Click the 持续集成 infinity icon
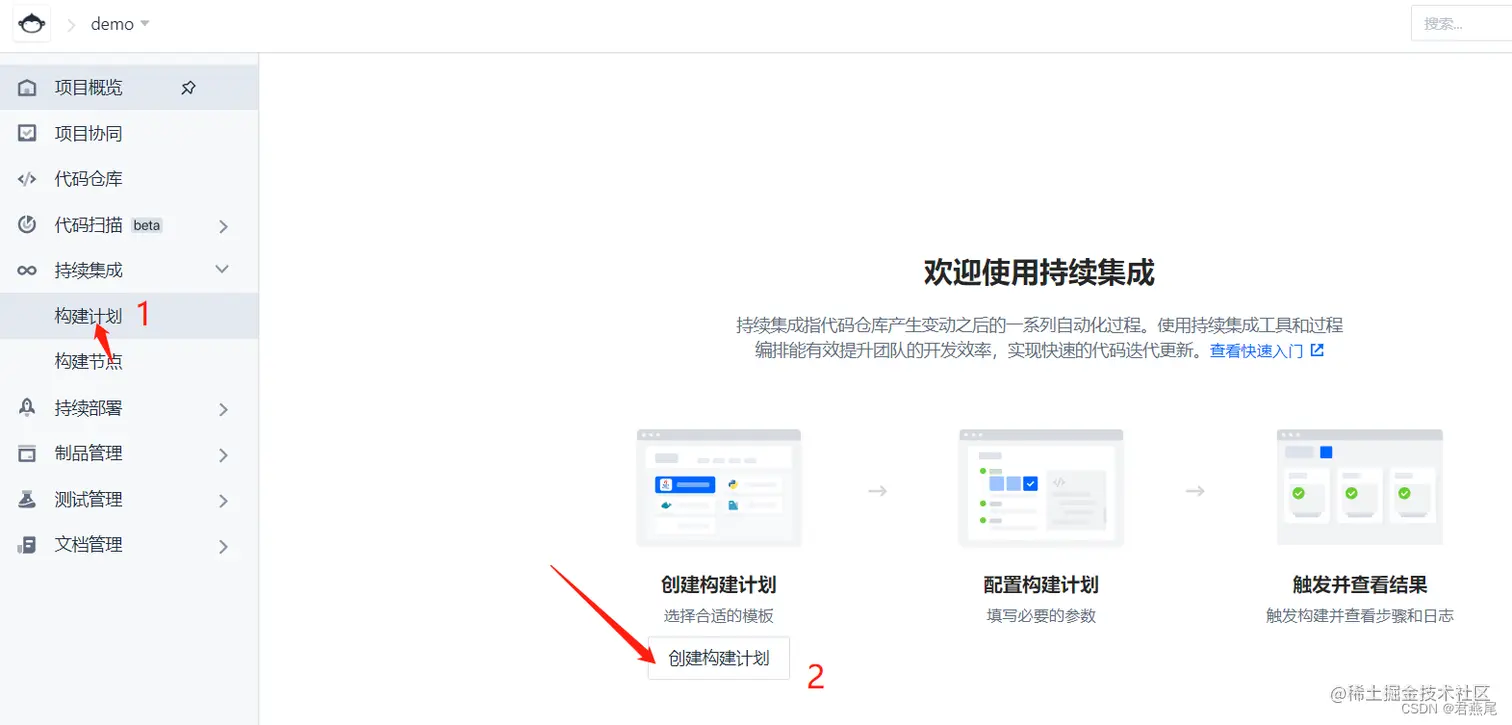 [x=27, y=269]
